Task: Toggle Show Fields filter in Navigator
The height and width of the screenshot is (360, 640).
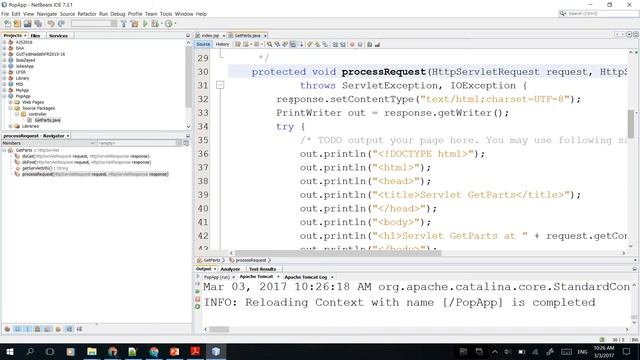Action: coord(17,329)
